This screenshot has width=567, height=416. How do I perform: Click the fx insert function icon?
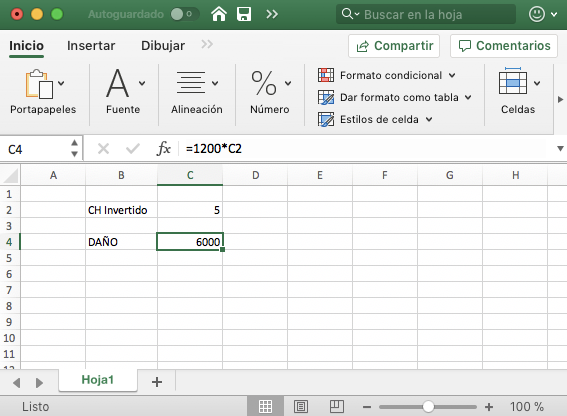163,149
